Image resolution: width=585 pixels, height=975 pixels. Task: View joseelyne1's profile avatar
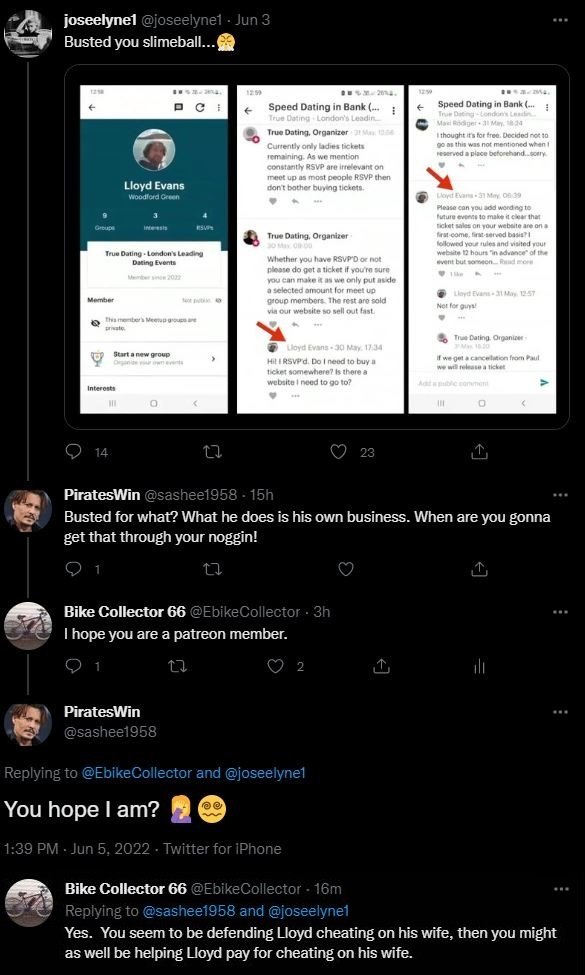tap(27, 34)
